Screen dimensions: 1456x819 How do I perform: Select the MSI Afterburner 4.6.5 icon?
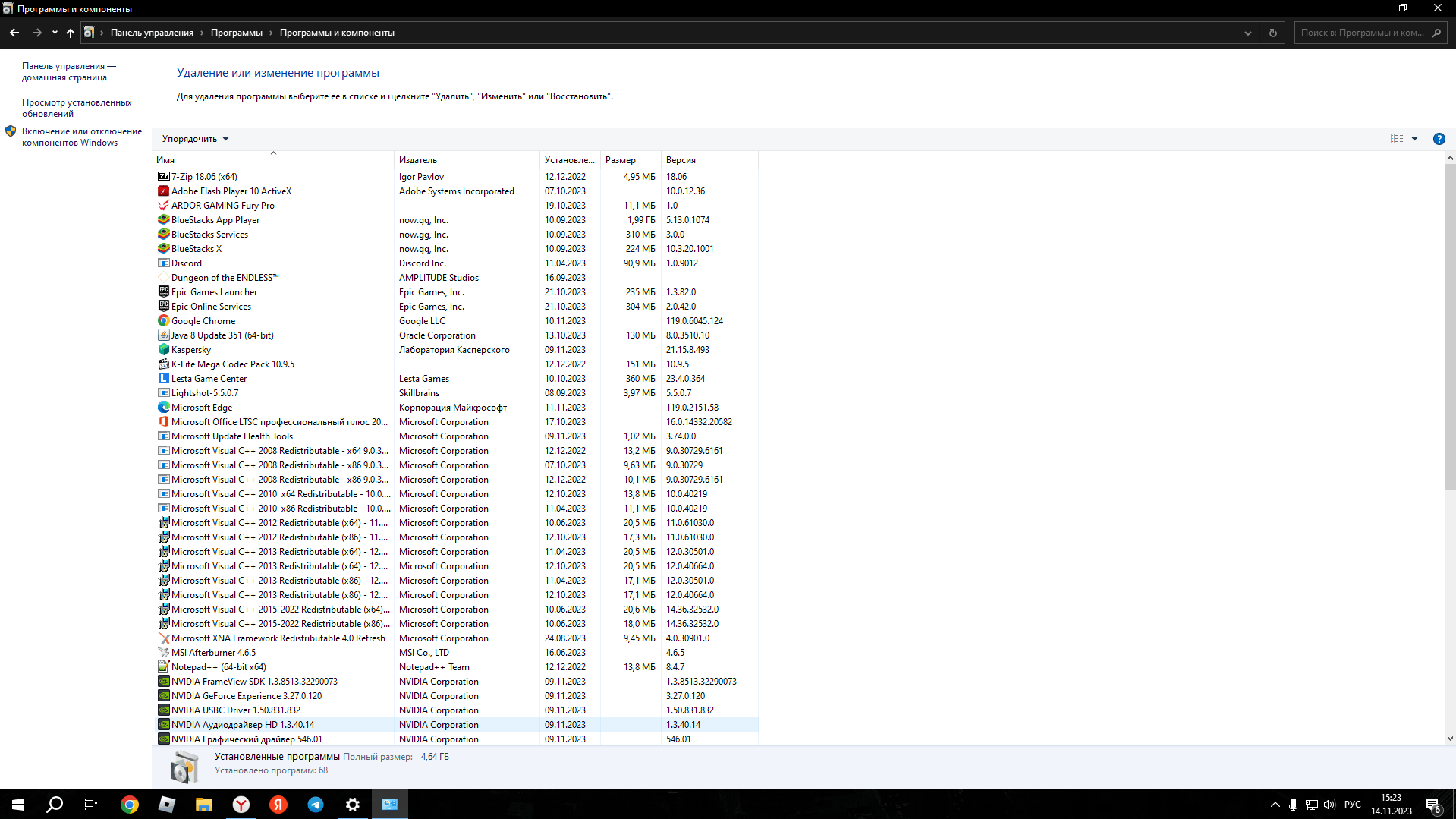click(163, 653)
